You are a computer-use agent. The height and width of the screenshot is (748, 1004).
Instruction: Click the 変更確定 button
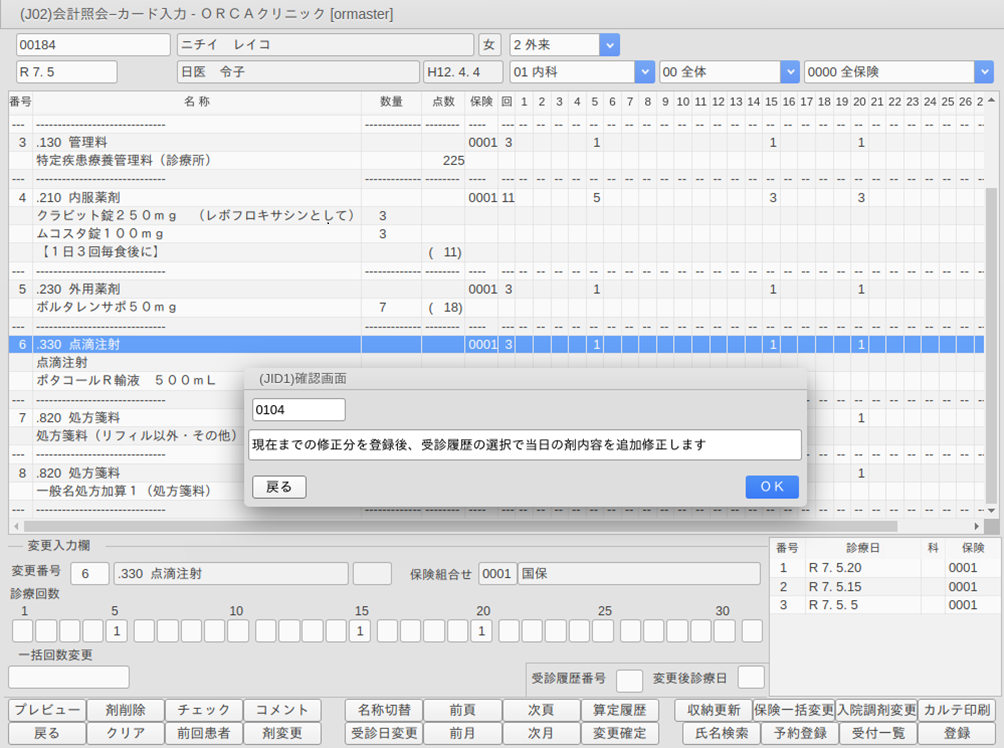tap(618, 733)
